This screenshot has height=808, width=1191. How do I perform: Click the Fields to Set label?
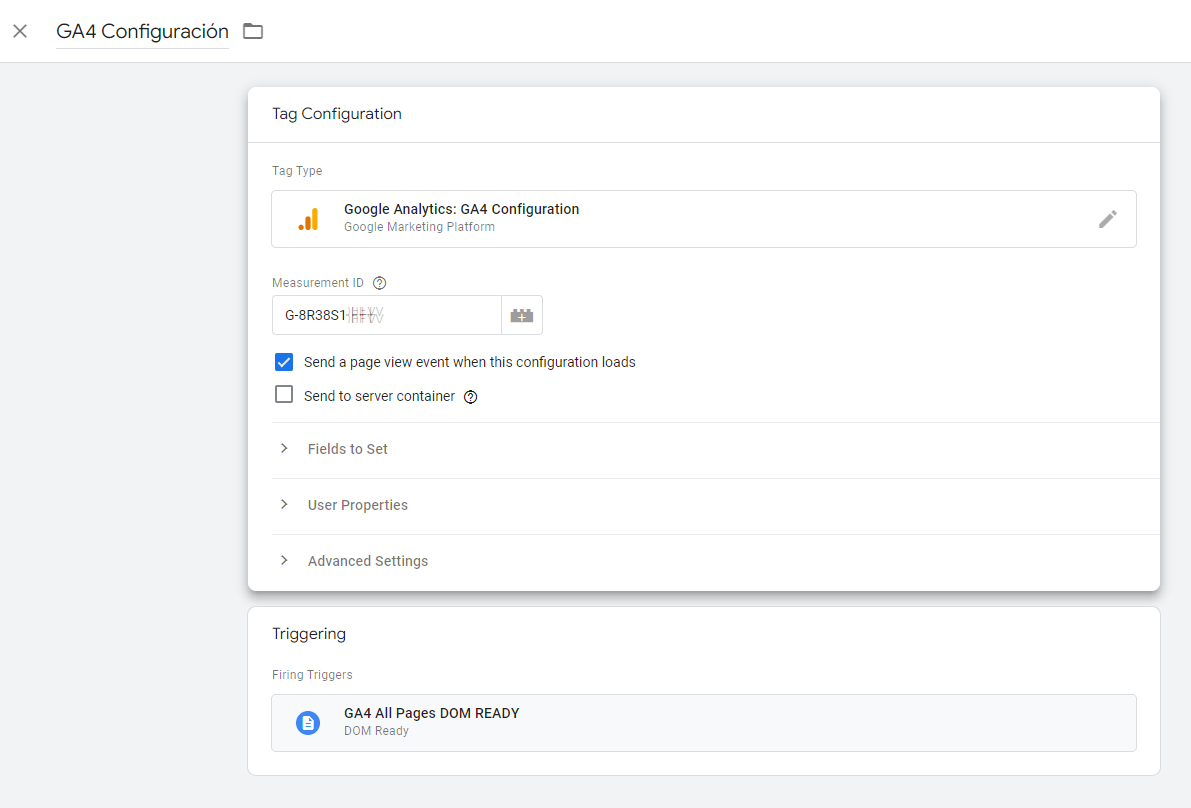[x=348, y=450]
